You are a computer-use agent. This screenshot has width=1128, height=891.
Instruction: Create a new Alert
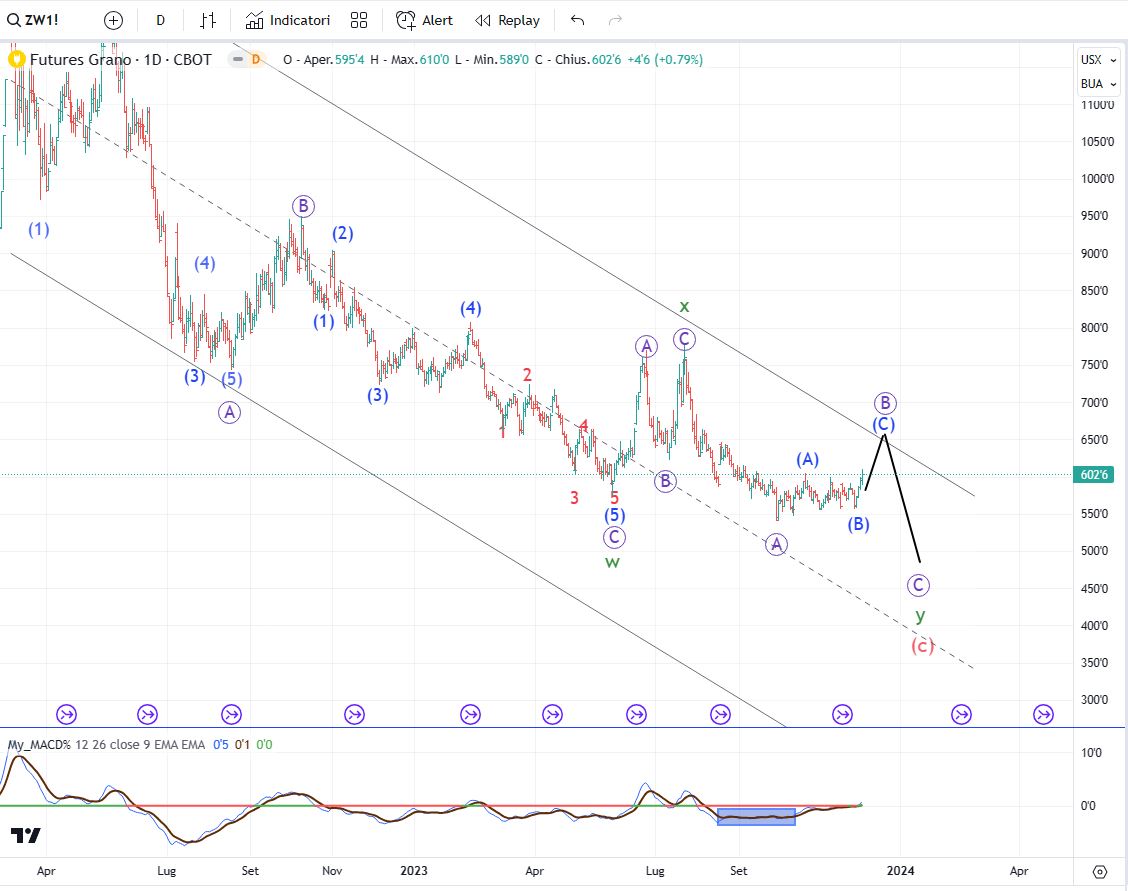pos(425,20)
